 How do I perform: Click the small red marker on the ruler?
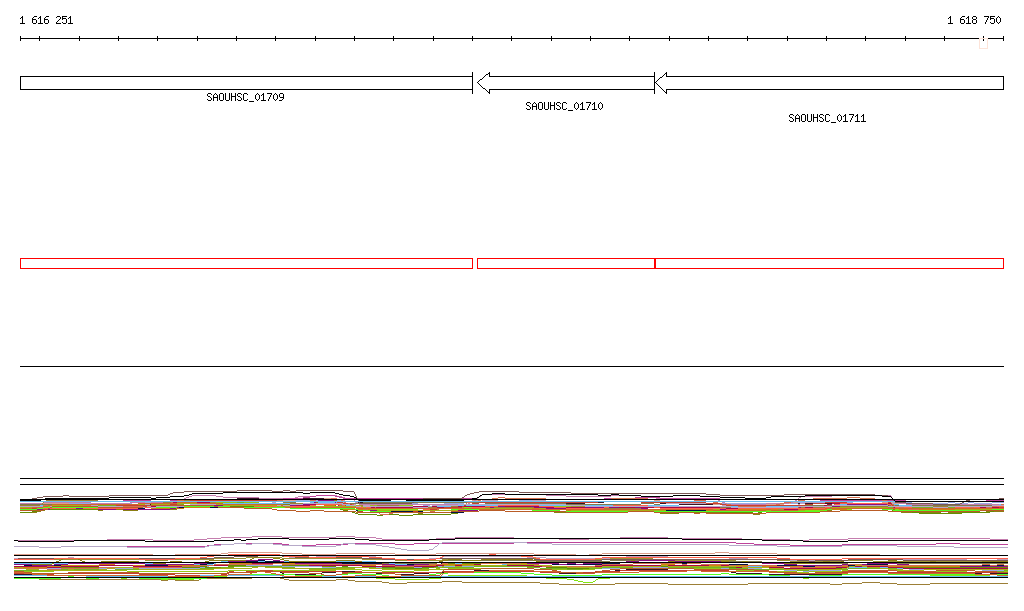pyautogui.click(x=984, y=43)
